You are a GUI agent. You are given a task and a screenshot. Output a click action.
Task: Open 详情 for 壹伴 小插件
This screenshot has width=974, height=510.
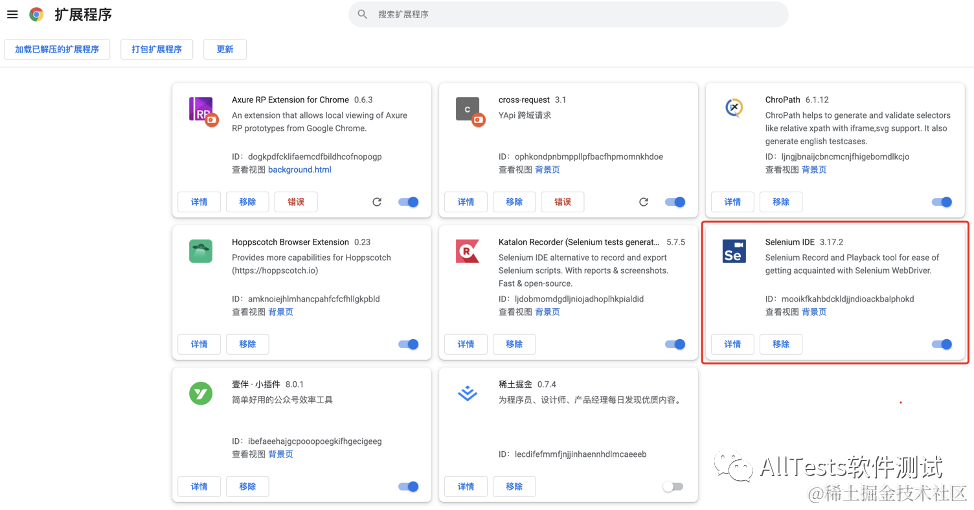[199, 486]
